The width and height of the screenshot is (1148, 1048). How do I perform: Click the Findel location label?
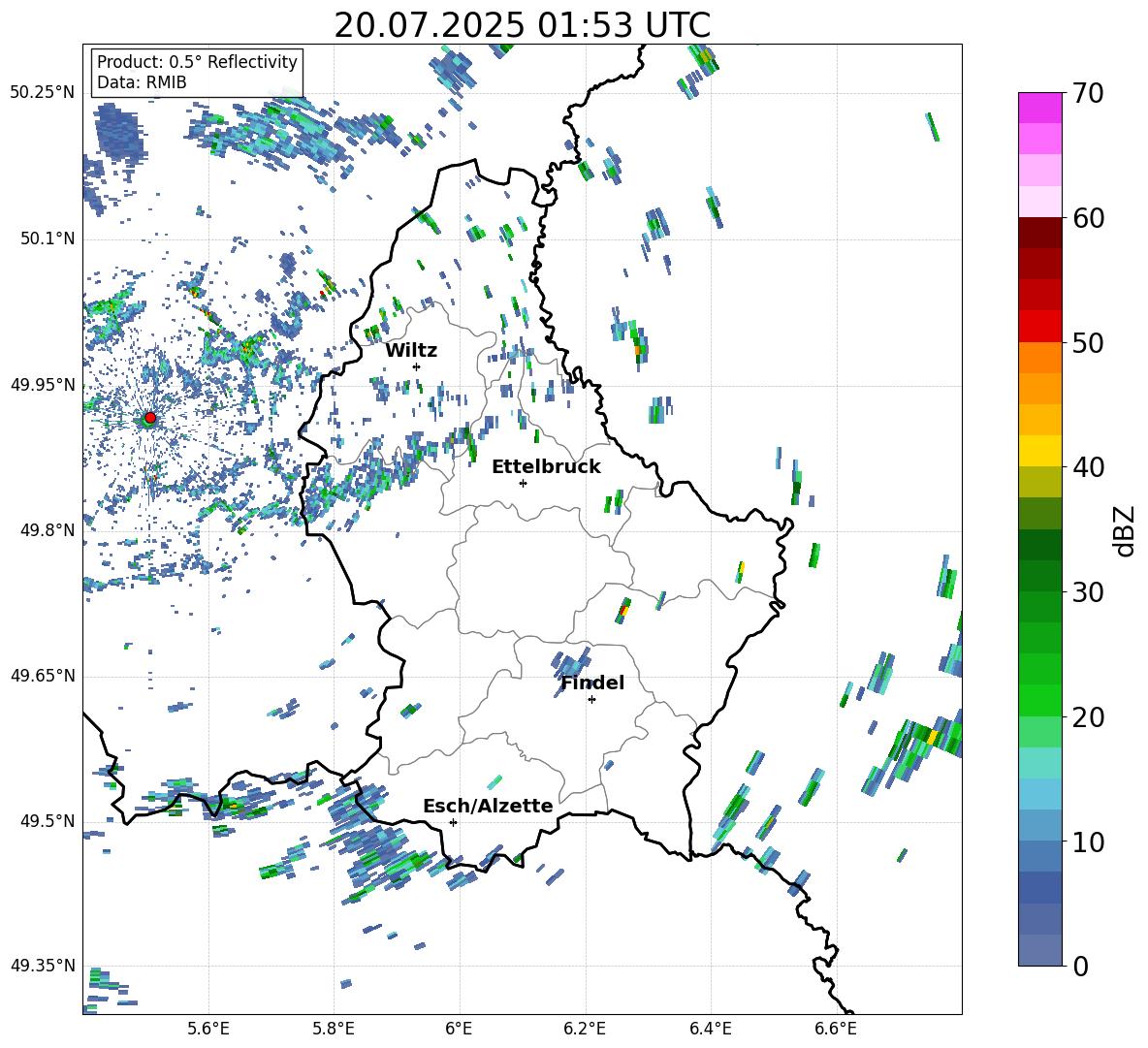click(x=592, y=683)
